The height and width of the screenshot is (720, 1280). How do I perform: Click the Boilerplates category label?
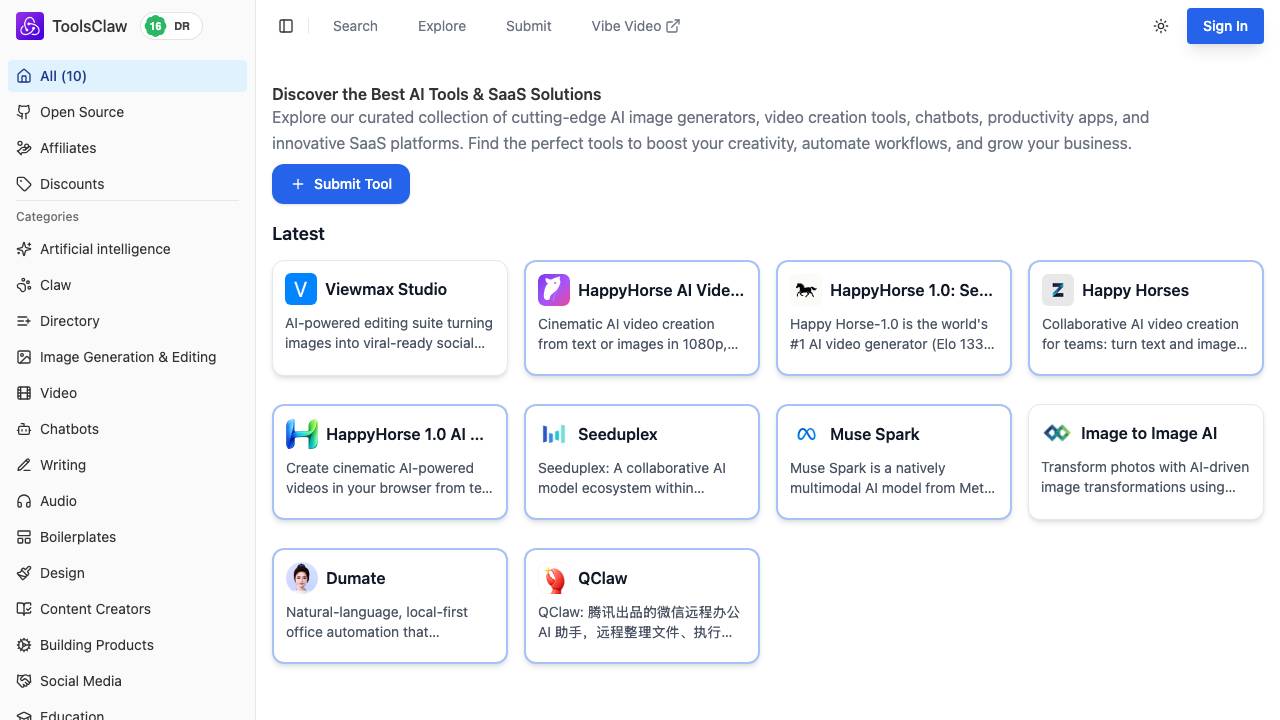coord(78,537)
